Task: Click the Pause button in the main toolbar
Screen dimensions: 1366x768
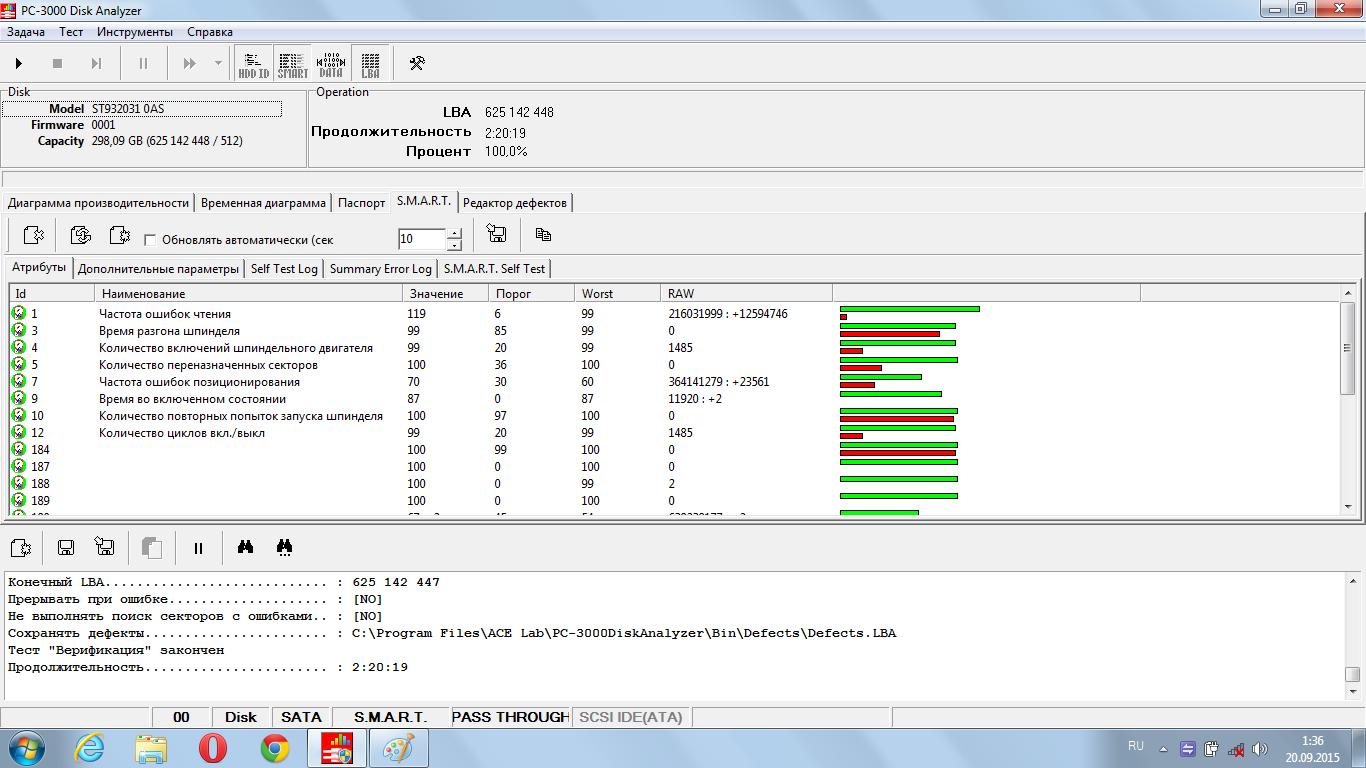Action: [143, 63]
